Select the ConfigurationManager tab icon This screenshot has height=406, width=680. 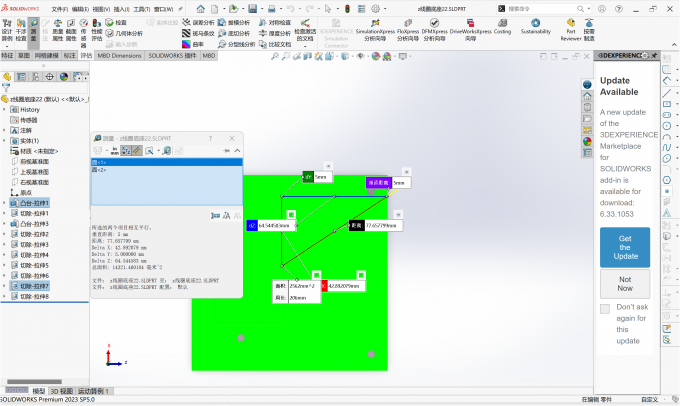(36, 77)
